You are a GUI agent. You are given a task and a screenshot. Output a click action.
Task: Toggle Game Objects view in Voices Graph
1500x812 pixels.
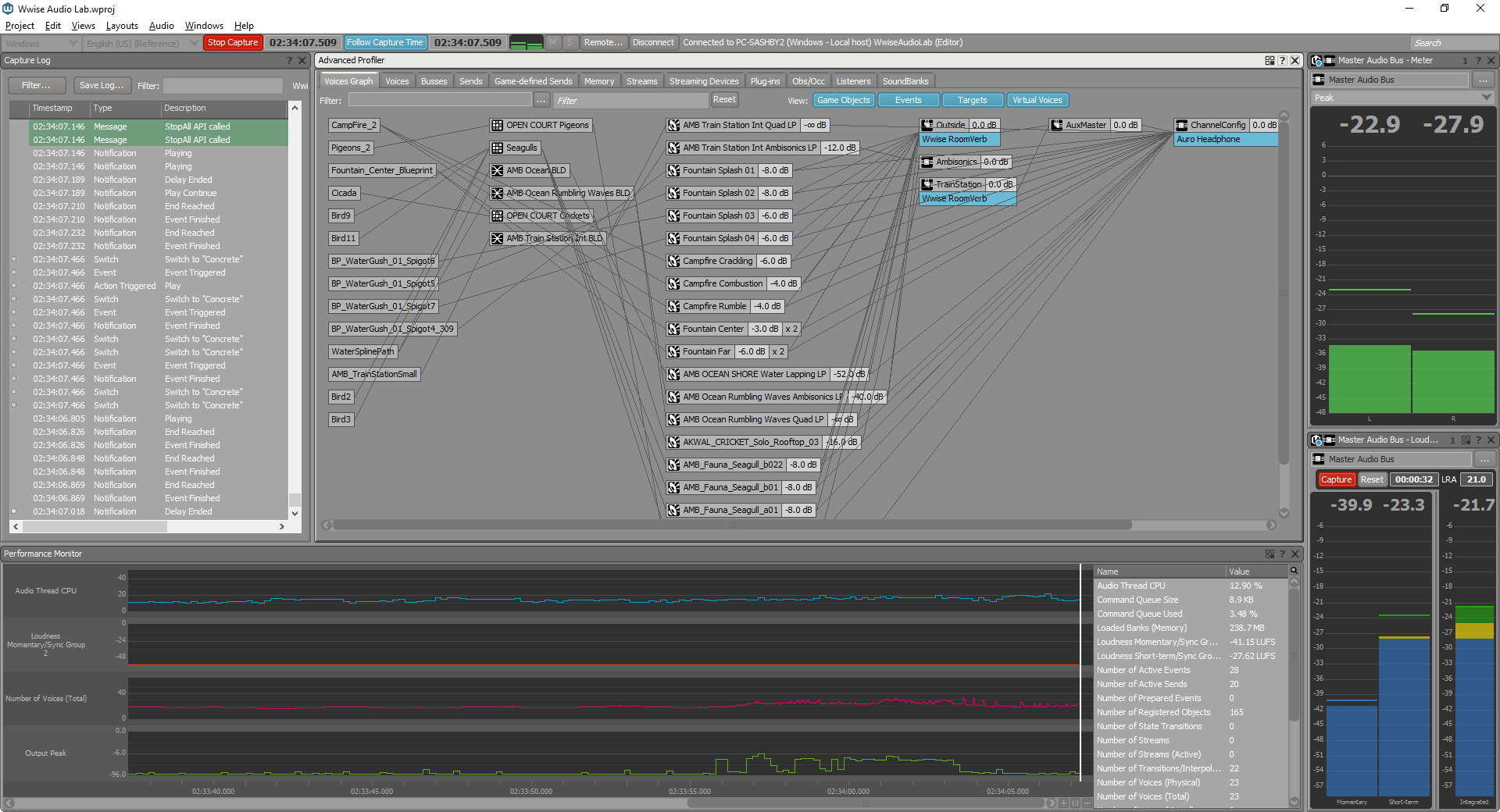[x=843, y=100]
